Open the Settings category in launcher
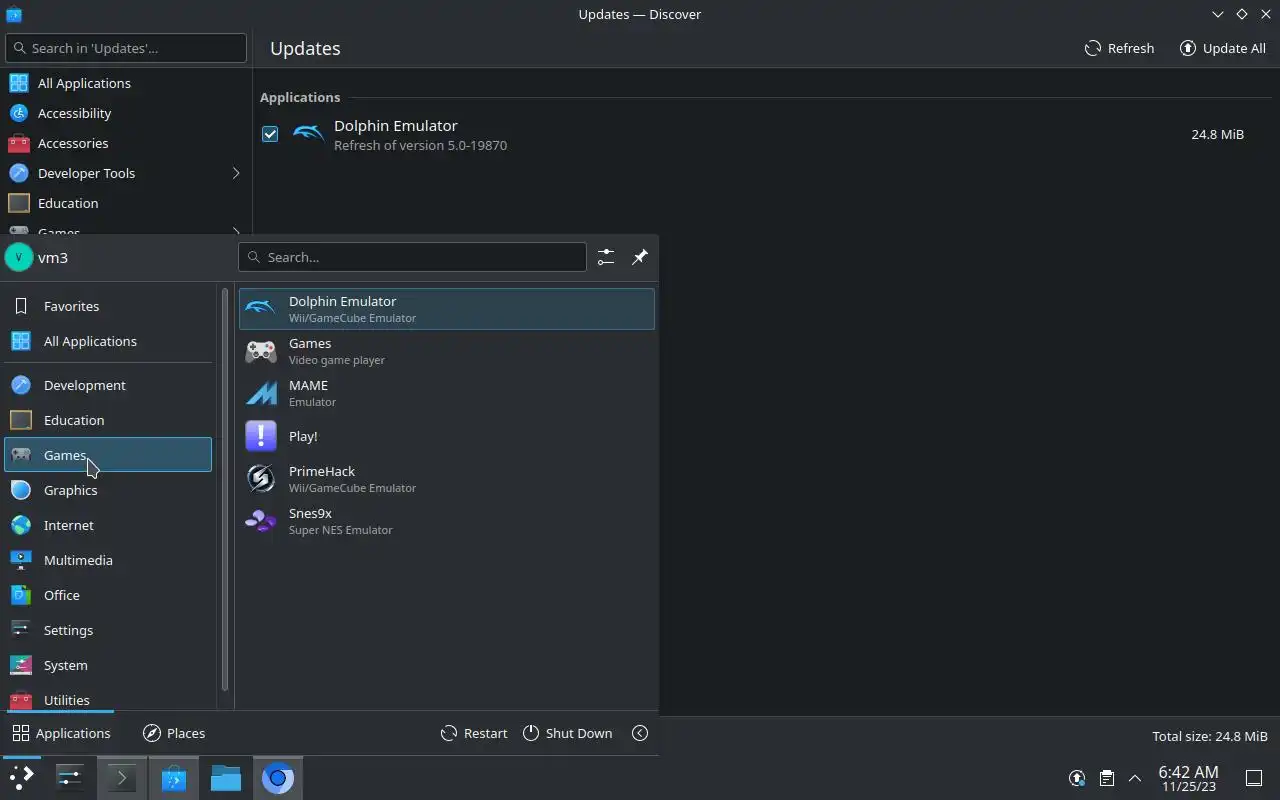The image size is (1280, 800). [x=108, y=630]
